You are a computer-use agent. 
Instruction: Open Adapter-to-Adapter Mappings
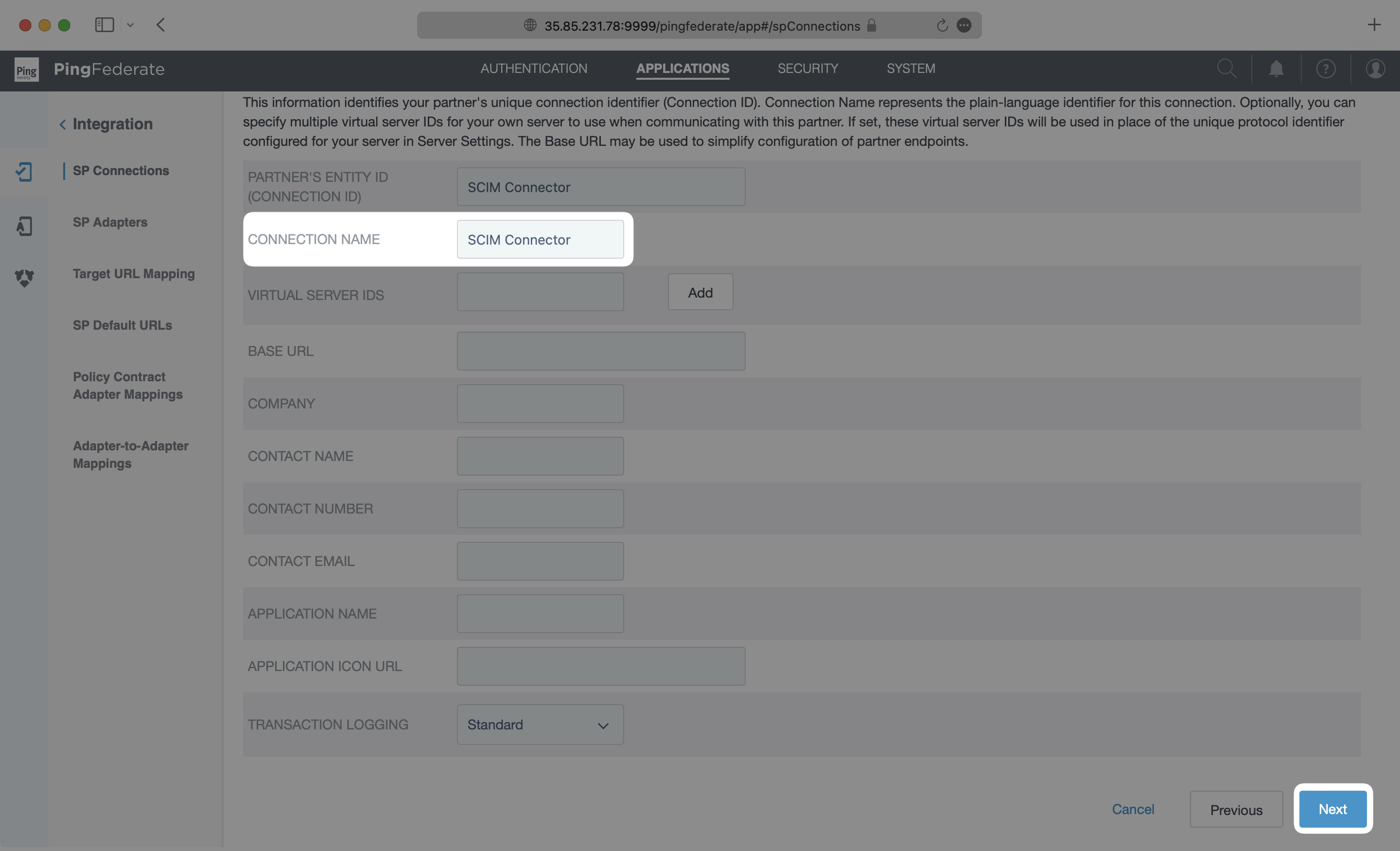pyautogui.click(x=131, y=455)
